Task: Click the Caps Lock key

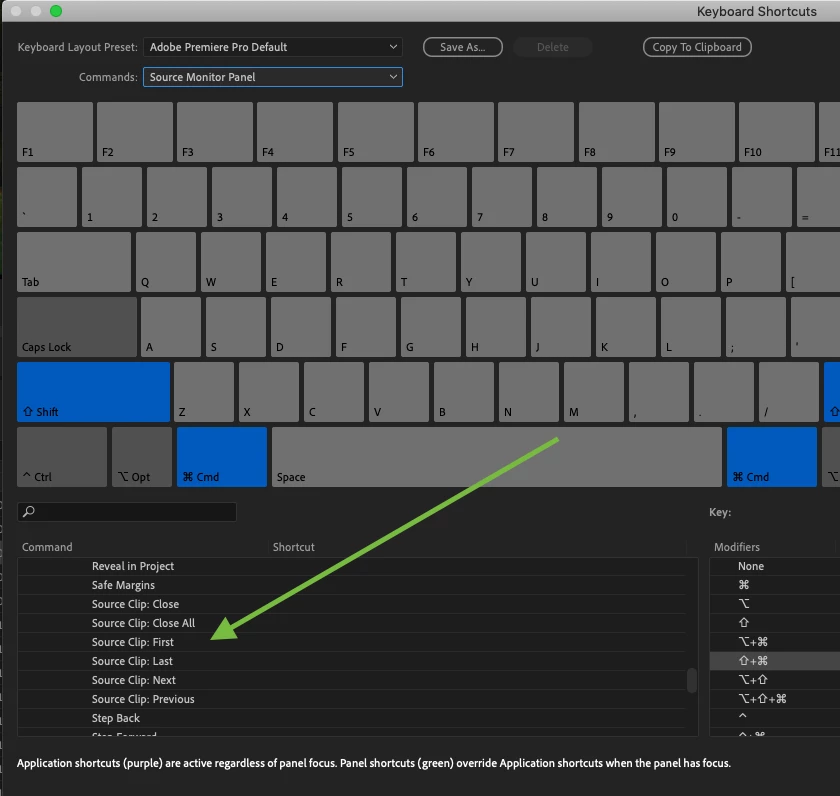Action: 77,327
